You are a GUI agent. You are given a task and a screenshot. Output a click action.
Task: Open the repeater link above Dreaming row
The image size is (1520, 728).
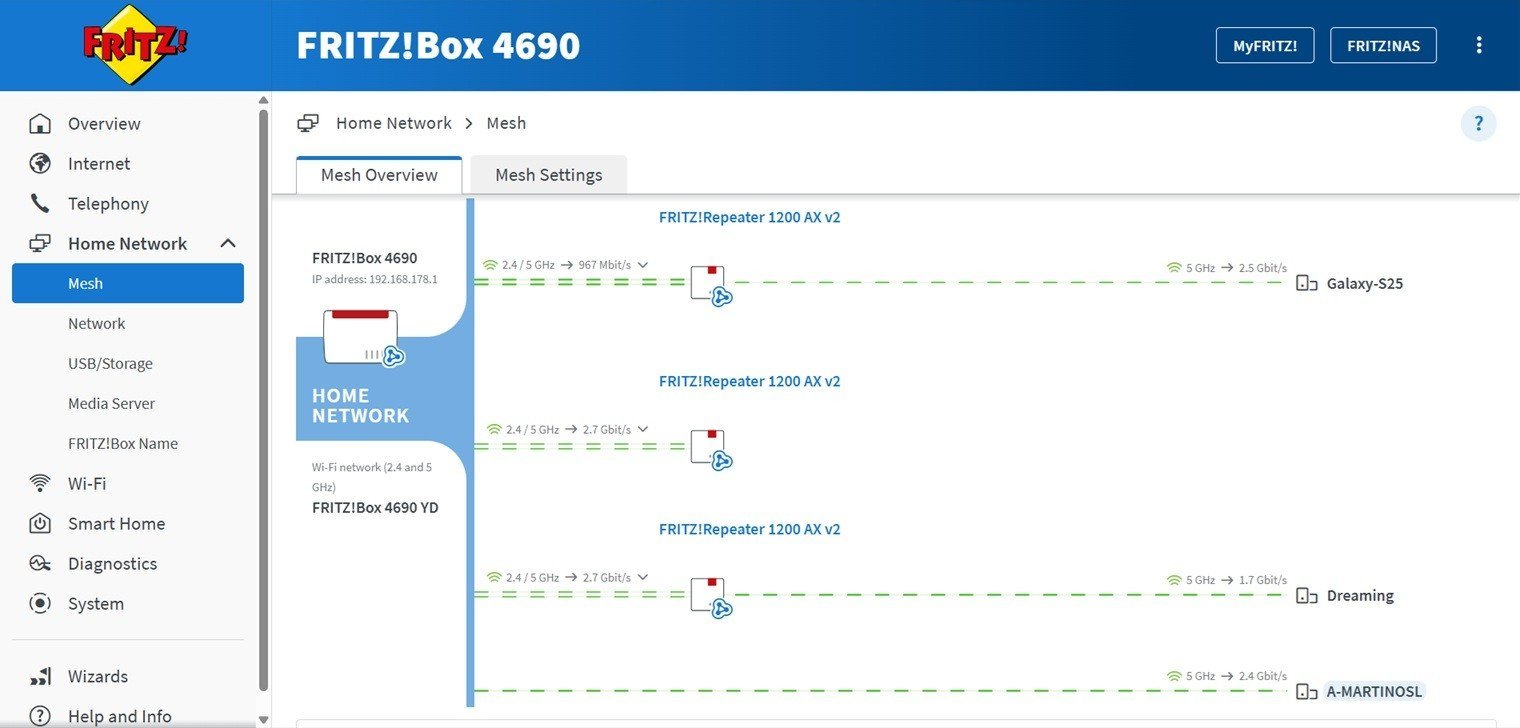tap(750, 529)
